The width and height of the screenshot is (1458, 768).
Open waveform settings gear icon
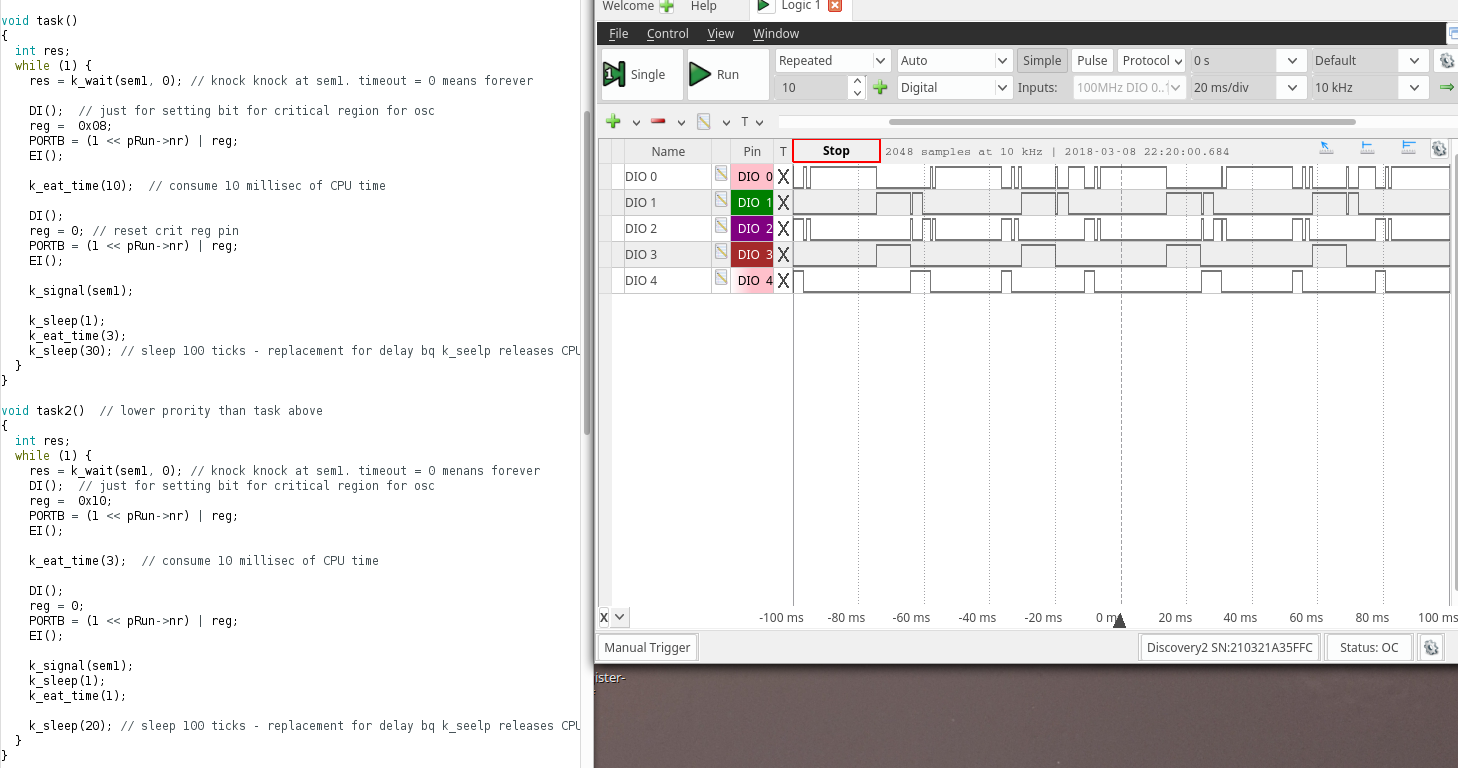[1439, 149]
